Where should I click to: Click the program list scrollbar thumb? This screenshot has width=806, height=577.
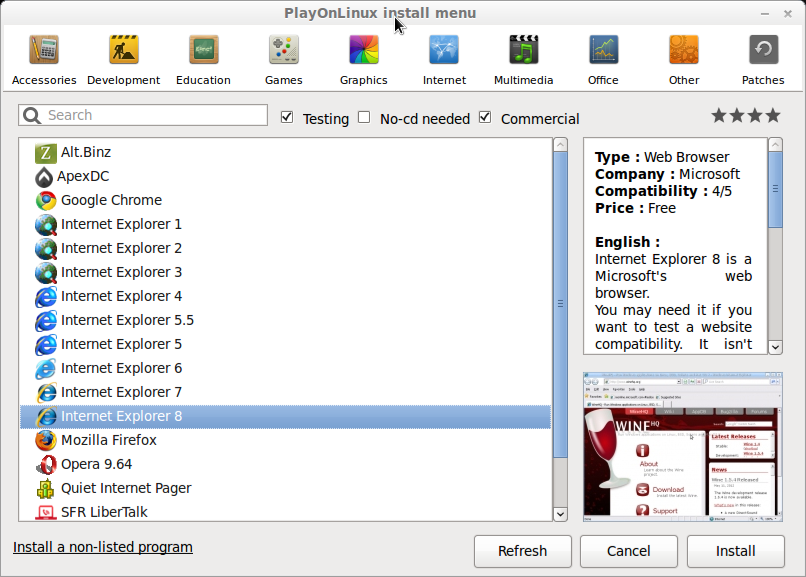click(560, 304)
